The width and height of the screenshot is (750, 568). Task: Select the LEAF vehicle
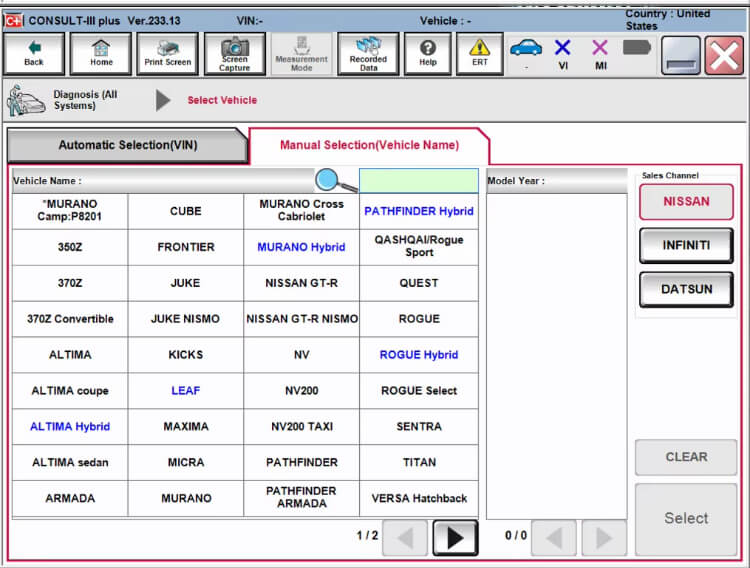(186, 391)
